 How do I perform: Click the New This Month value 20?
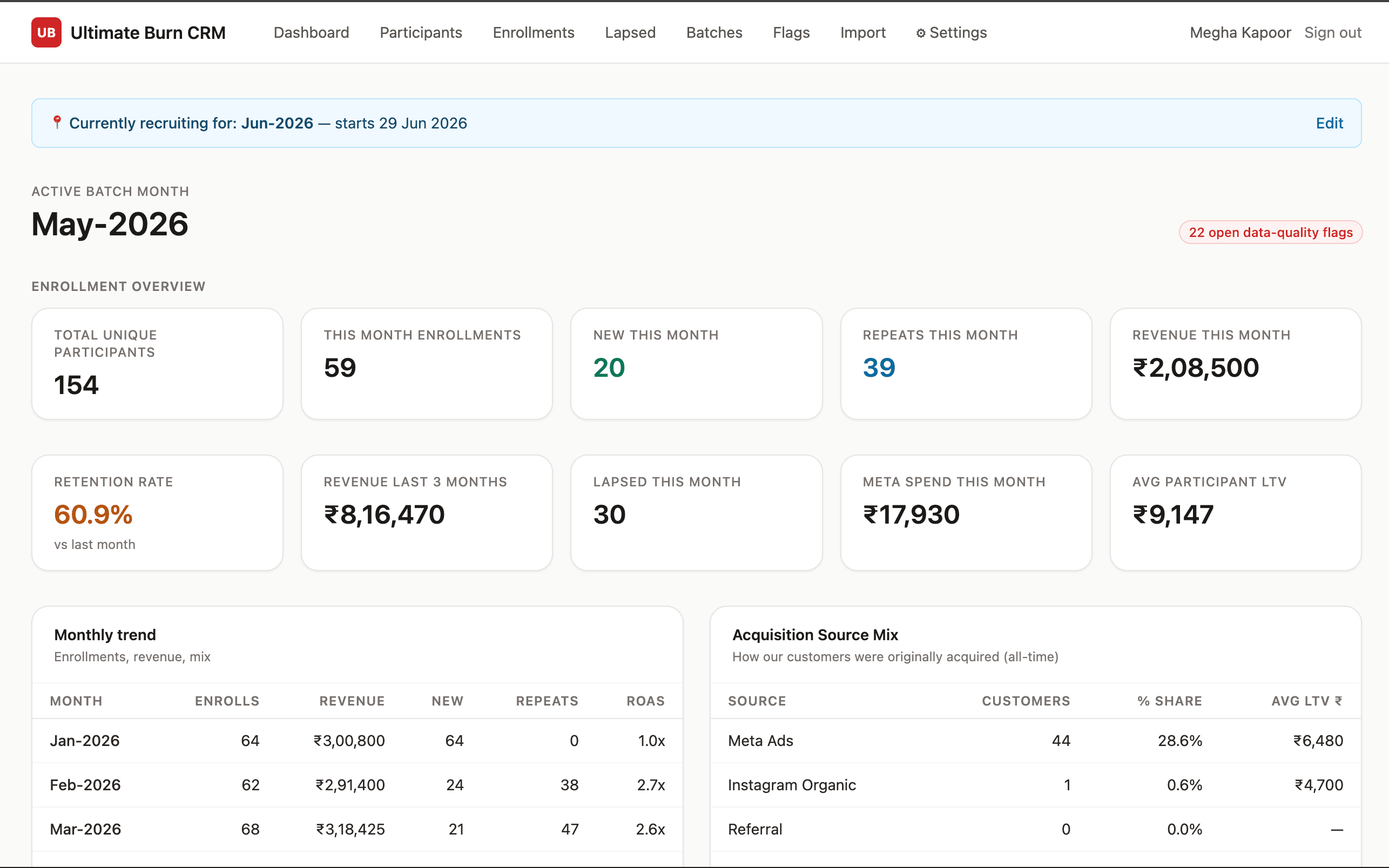(x=609, y=368)
